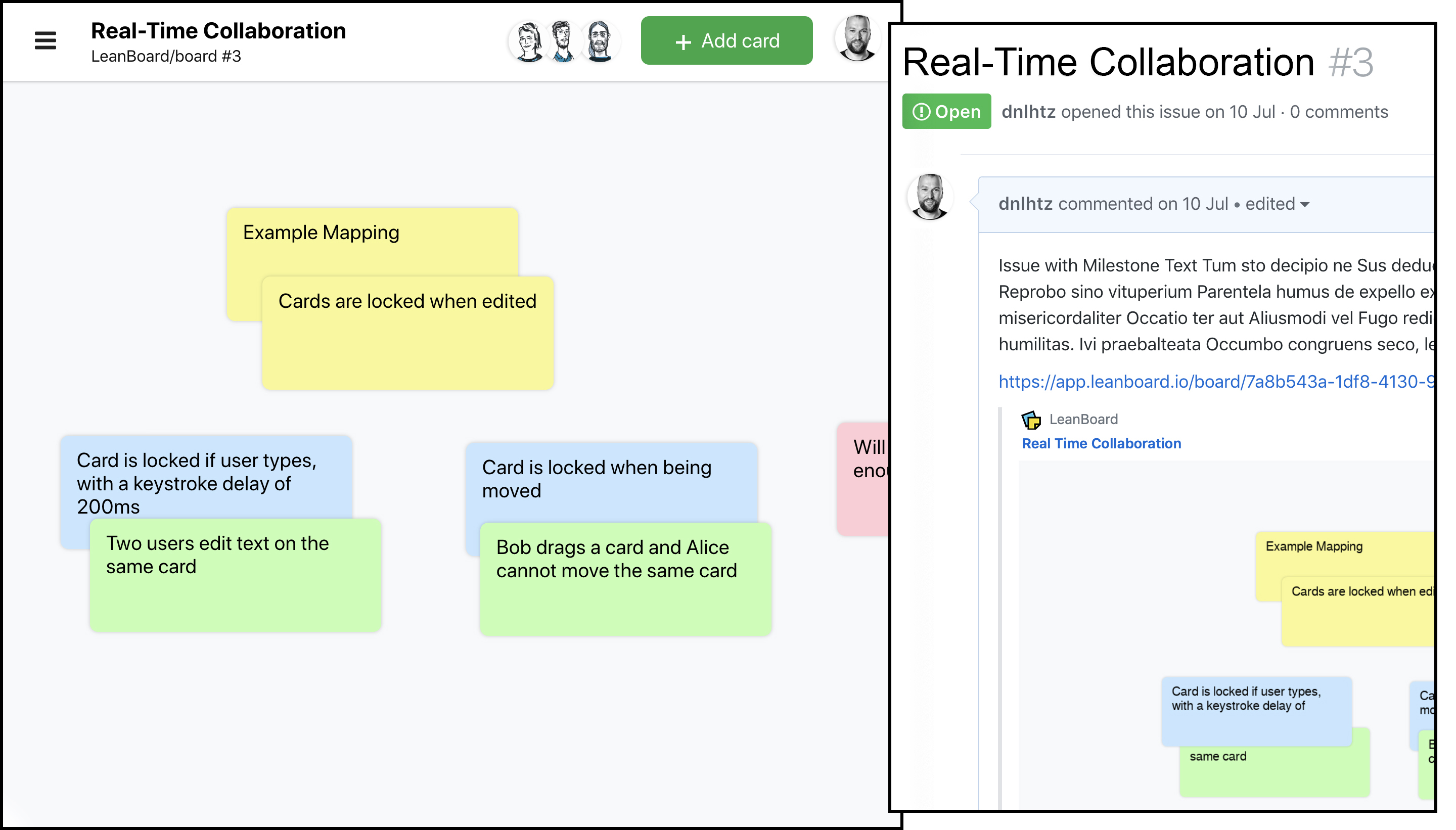Screen dimensions: 1456x830
Task: Click dnlhtz's avatar beside the comment
Action: click(929, 197)
